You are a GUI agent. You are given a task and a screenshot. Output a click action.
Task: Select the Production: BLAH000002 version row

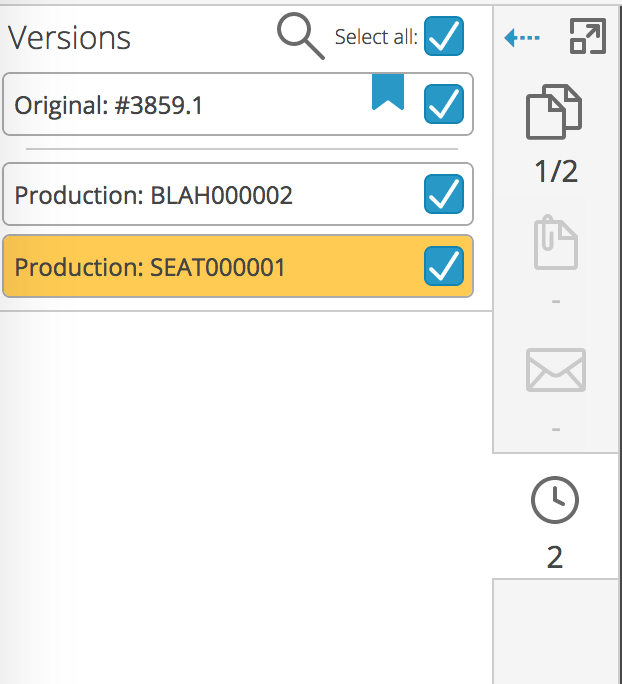click(x=238, y=194)
